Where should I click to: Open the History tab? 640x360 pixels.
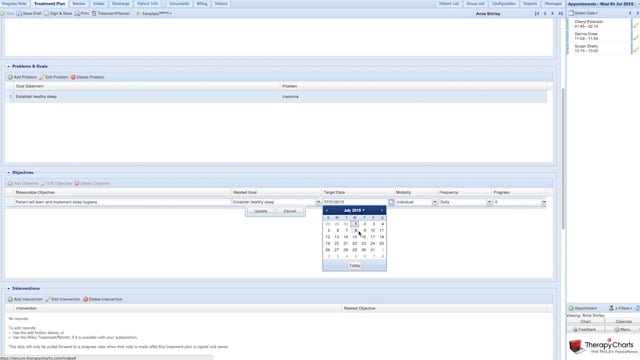(x=221, y=4)
